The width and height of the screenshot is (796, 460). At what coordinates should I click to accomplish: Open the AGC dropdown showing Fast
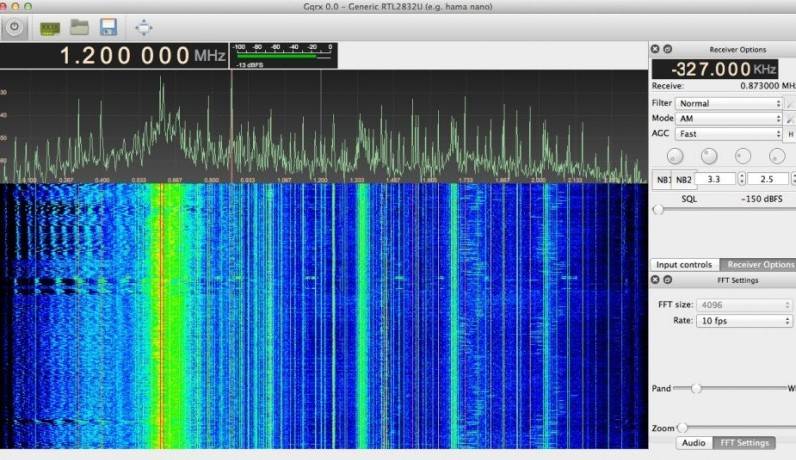[729, 134]
